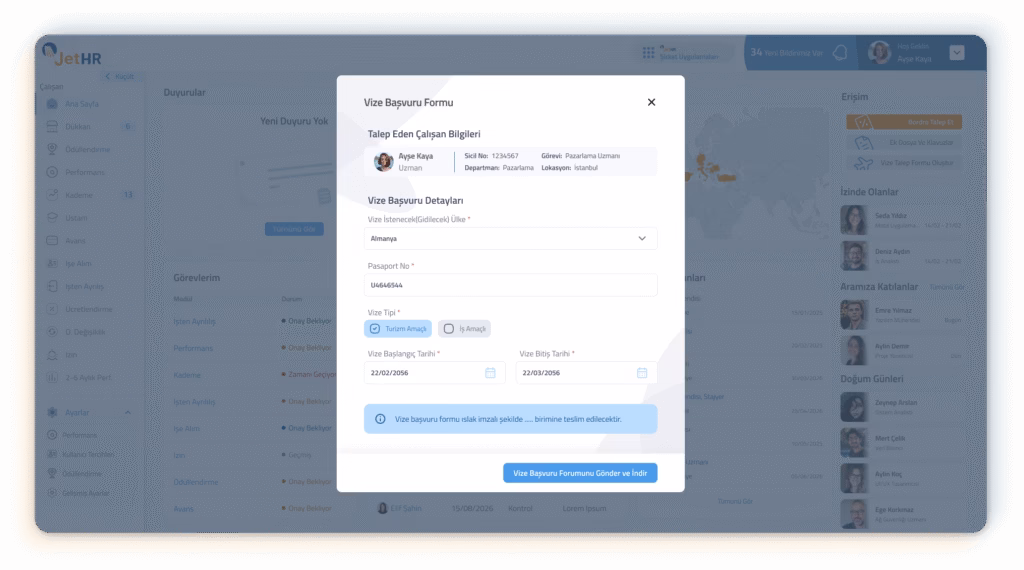Open the Vize Başlangıç Tarihi calendar icon
The width and height of the screenshot is (1024, 570).
[x=490, y=373]
